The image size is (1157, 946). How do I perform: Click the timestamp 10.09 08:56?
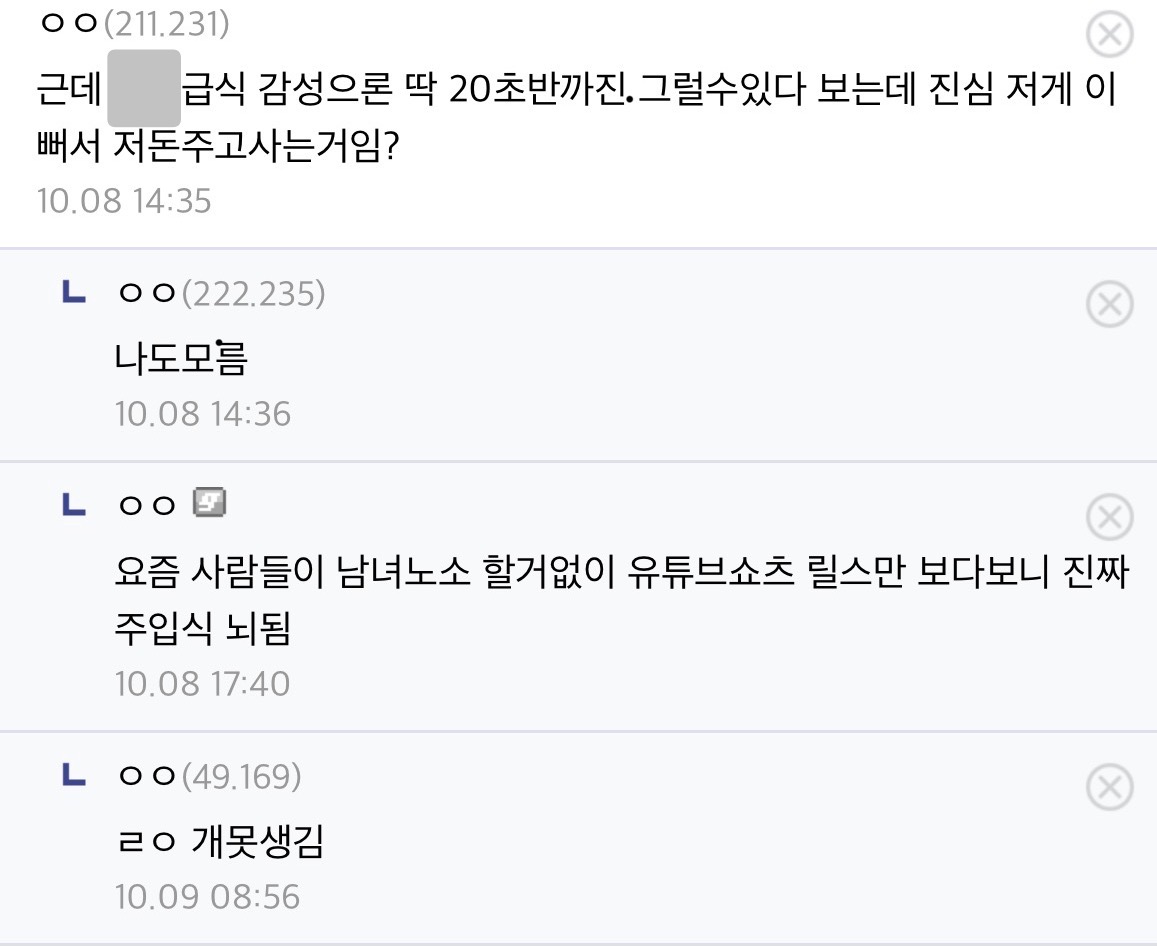(x=207, y=896)
